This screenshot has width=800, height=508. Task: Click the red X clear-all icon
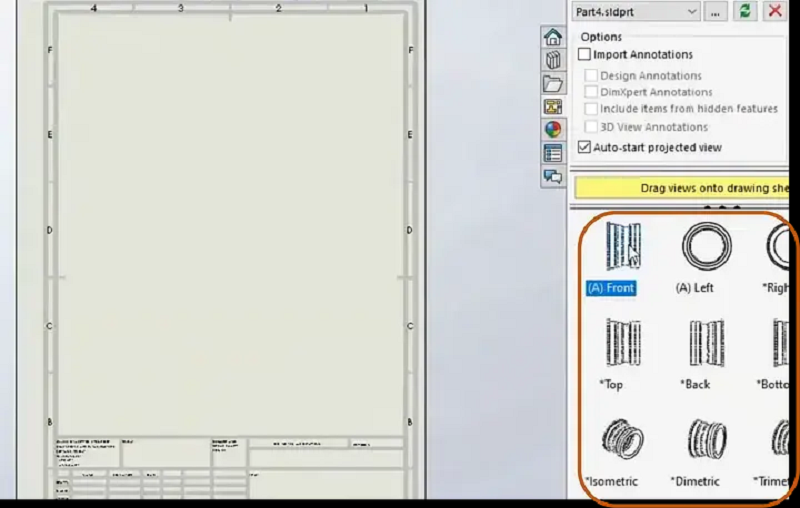pos(774,11)
